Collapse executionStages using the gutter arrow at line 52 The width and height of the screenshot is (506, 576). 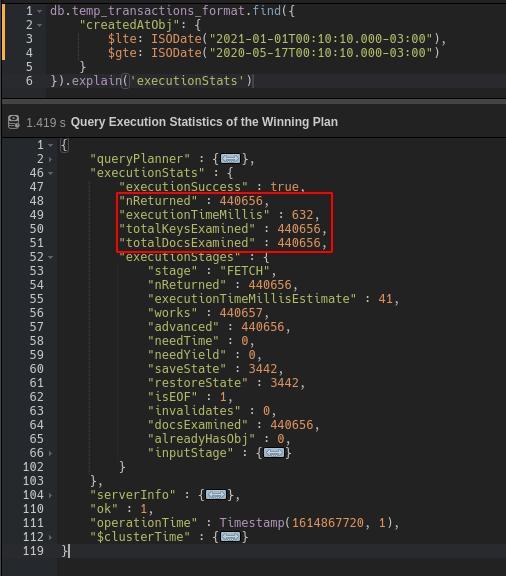(x=51, y=257)
